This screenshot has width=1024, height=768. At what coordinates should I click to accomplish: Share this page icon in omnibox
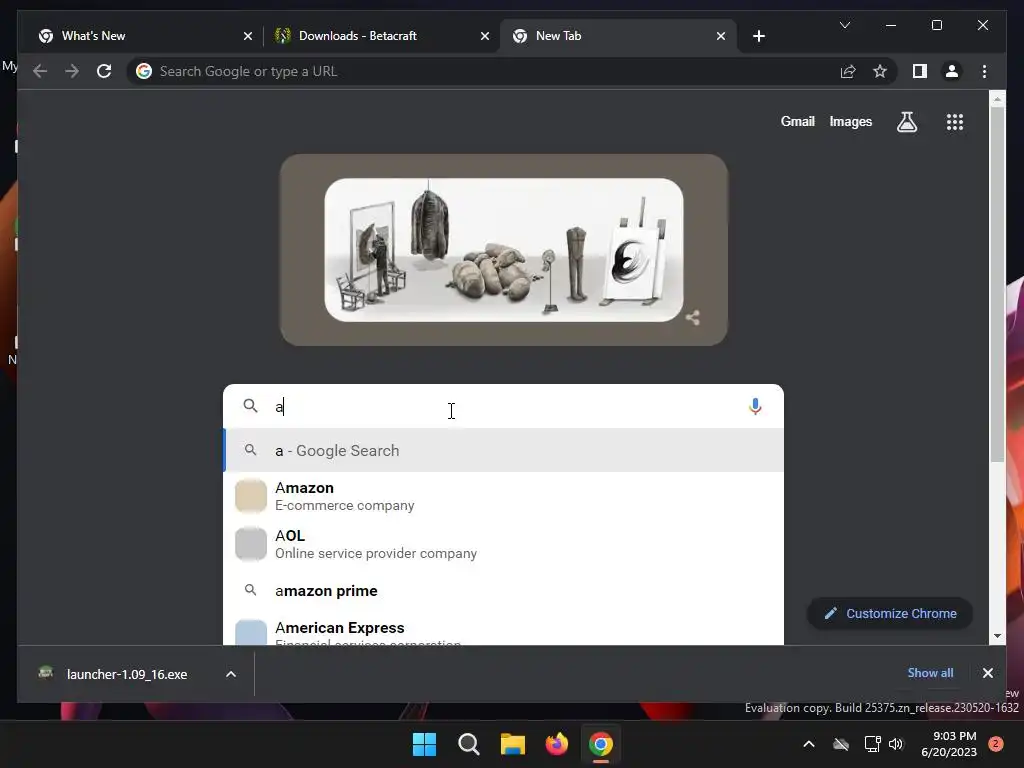[x=848, y=71]
